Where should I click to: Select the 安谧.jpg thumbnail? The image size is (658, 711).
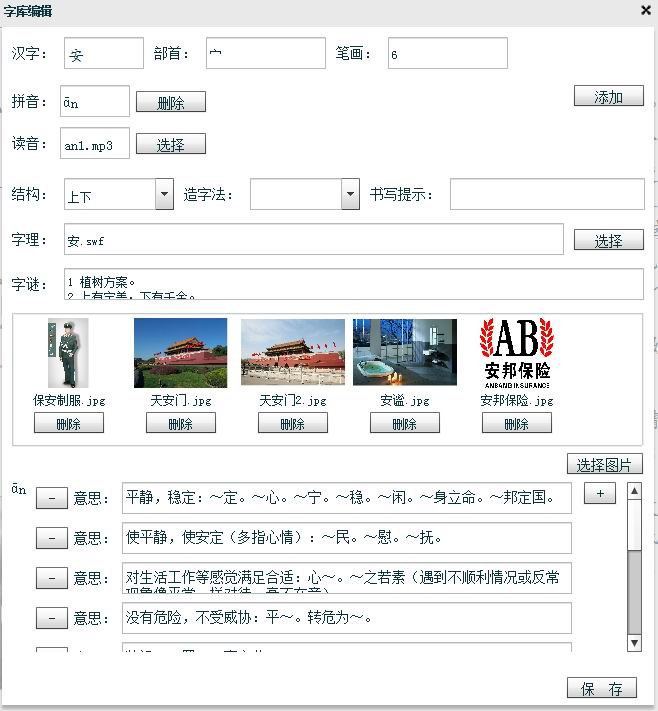point(404,353)
